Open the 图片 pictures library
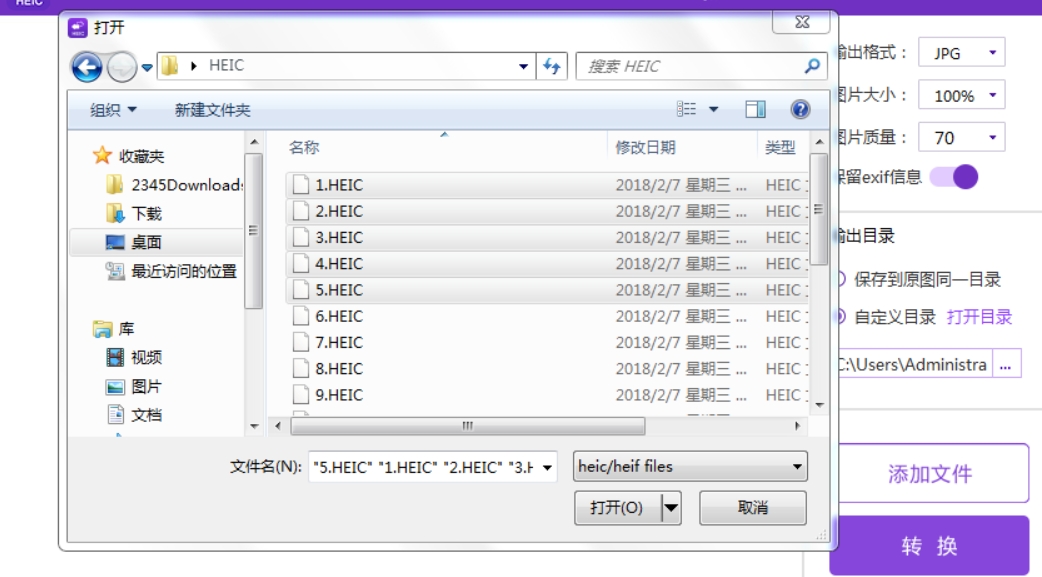Image resolution: width=1042 pixels, height=577 pixels. [135, 386]
